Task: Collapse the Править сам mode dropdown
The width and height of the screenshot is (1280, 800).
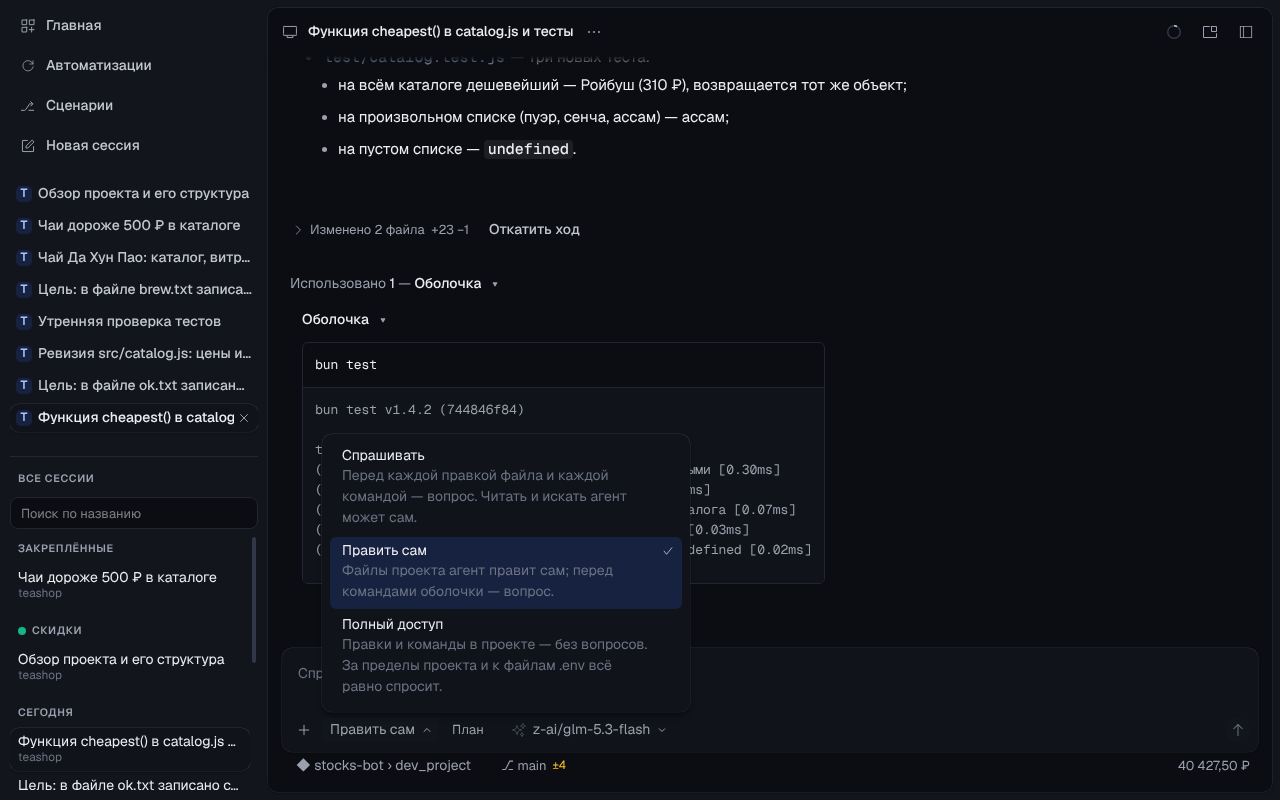Action: coord(380,730)
